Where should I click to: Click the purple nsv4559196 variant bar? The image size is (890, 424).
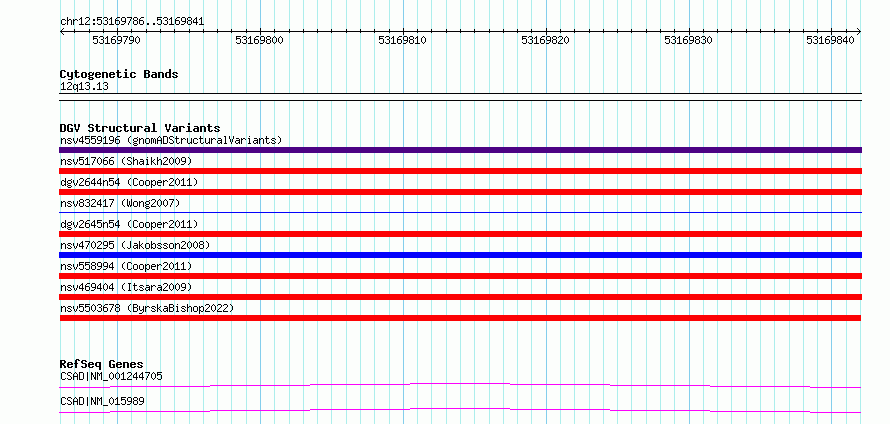460,150
